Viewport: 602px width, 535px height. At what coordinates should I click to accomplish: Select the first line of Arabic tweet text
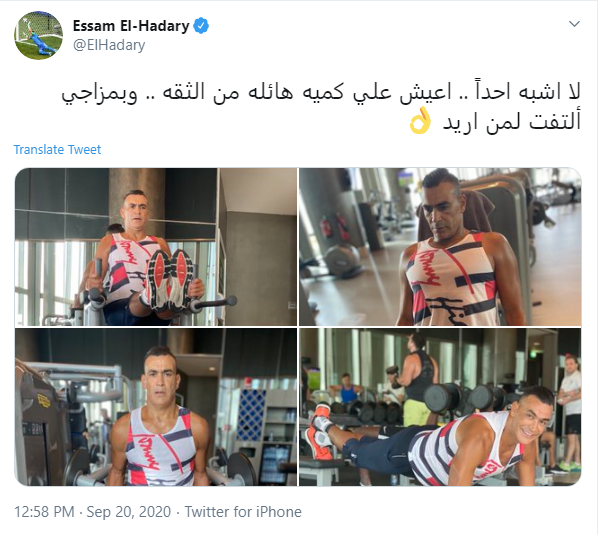point(320,93)
